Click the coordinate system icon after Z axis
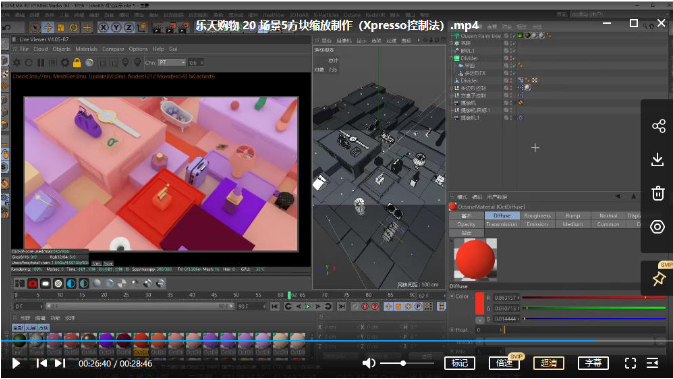This screenshot has width=673, height=379. (x=141, y=27)
